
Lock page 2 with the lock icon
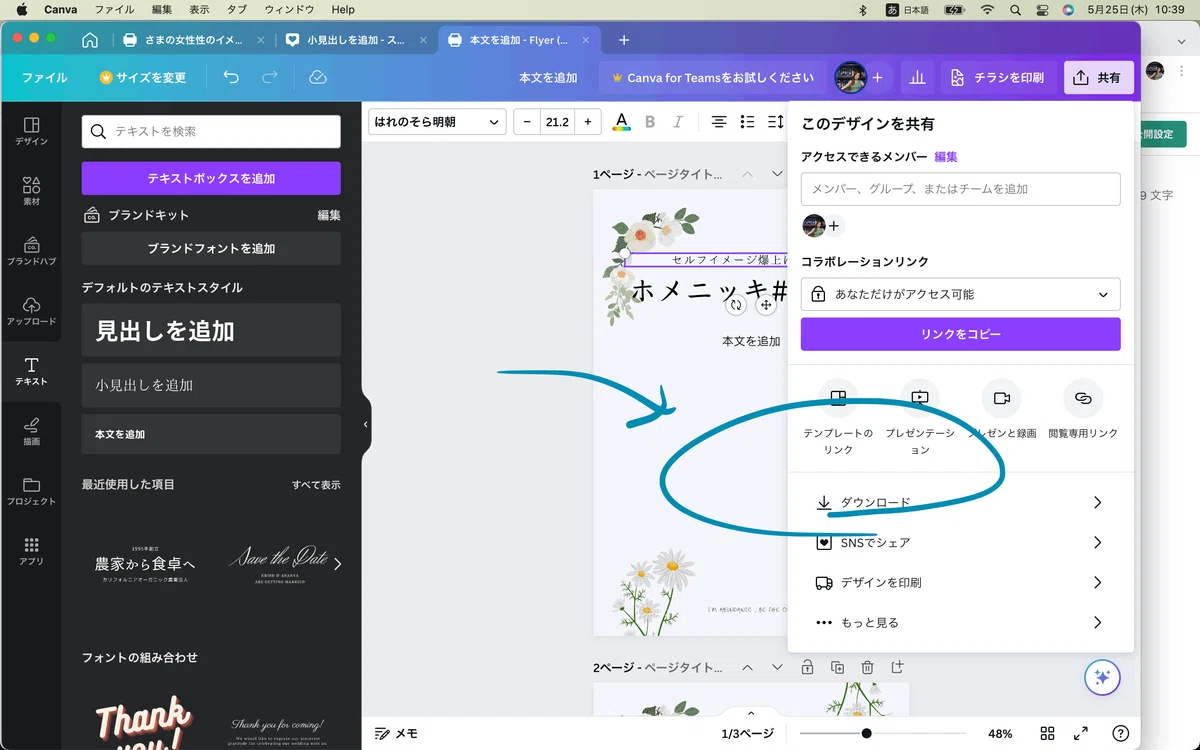[807, 667]
